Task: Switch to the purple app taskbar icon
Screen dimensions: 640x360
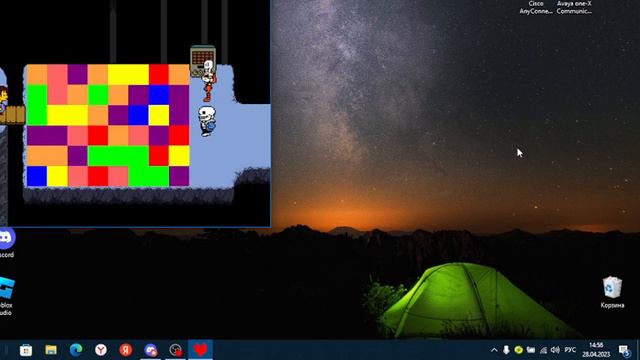Action: pyautogui.click(x=151, y=350)
